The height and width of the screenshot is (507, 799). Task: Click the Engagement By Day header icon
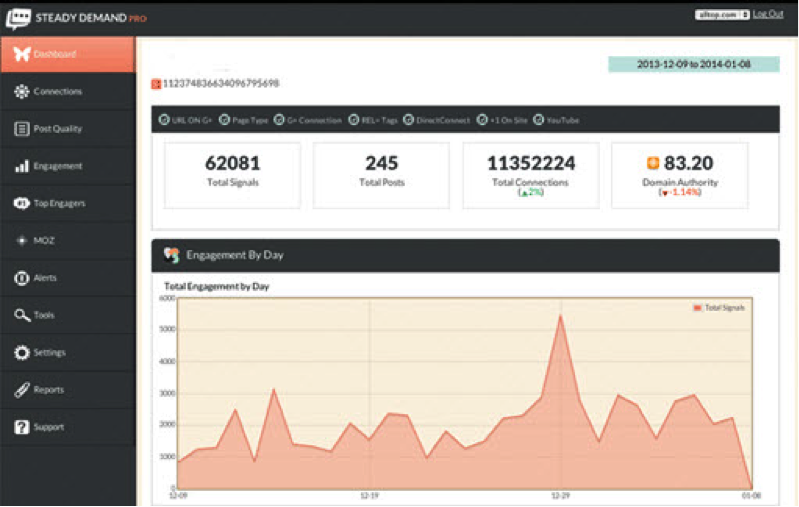[x=172, y=255]
